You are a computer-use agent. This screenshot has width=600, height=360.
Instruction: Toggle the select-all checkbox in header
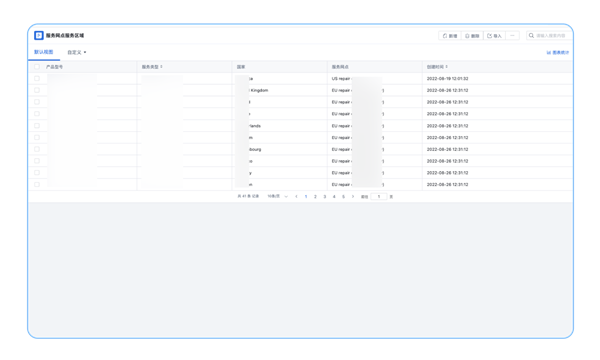pos(37,67)
